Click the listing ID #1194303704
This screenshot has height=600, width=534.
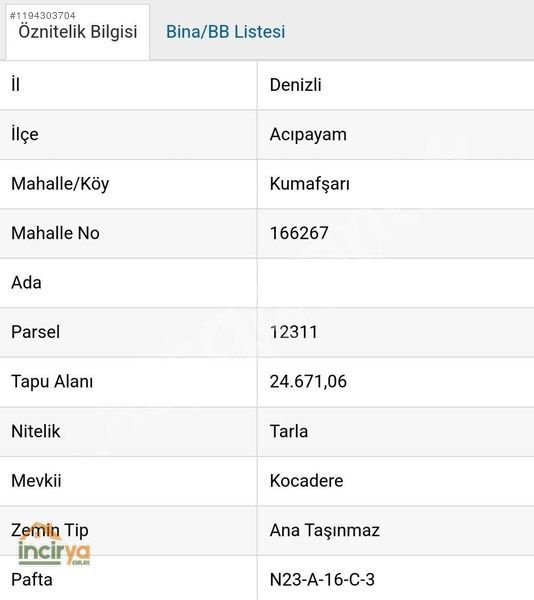tap(42, 16)
